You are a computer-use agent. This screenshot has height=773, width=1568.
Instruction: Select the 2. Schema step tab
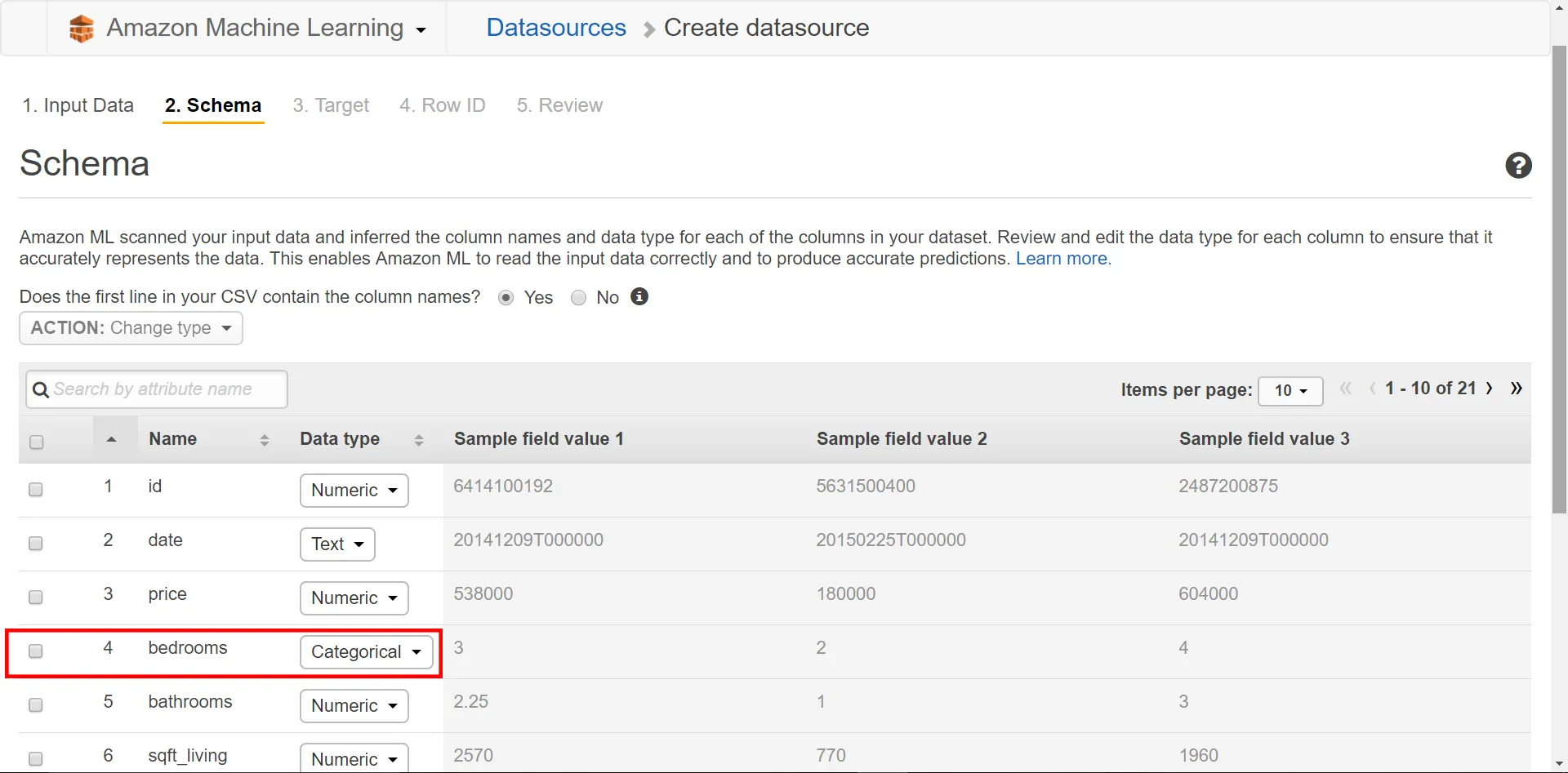coord(213,105)
